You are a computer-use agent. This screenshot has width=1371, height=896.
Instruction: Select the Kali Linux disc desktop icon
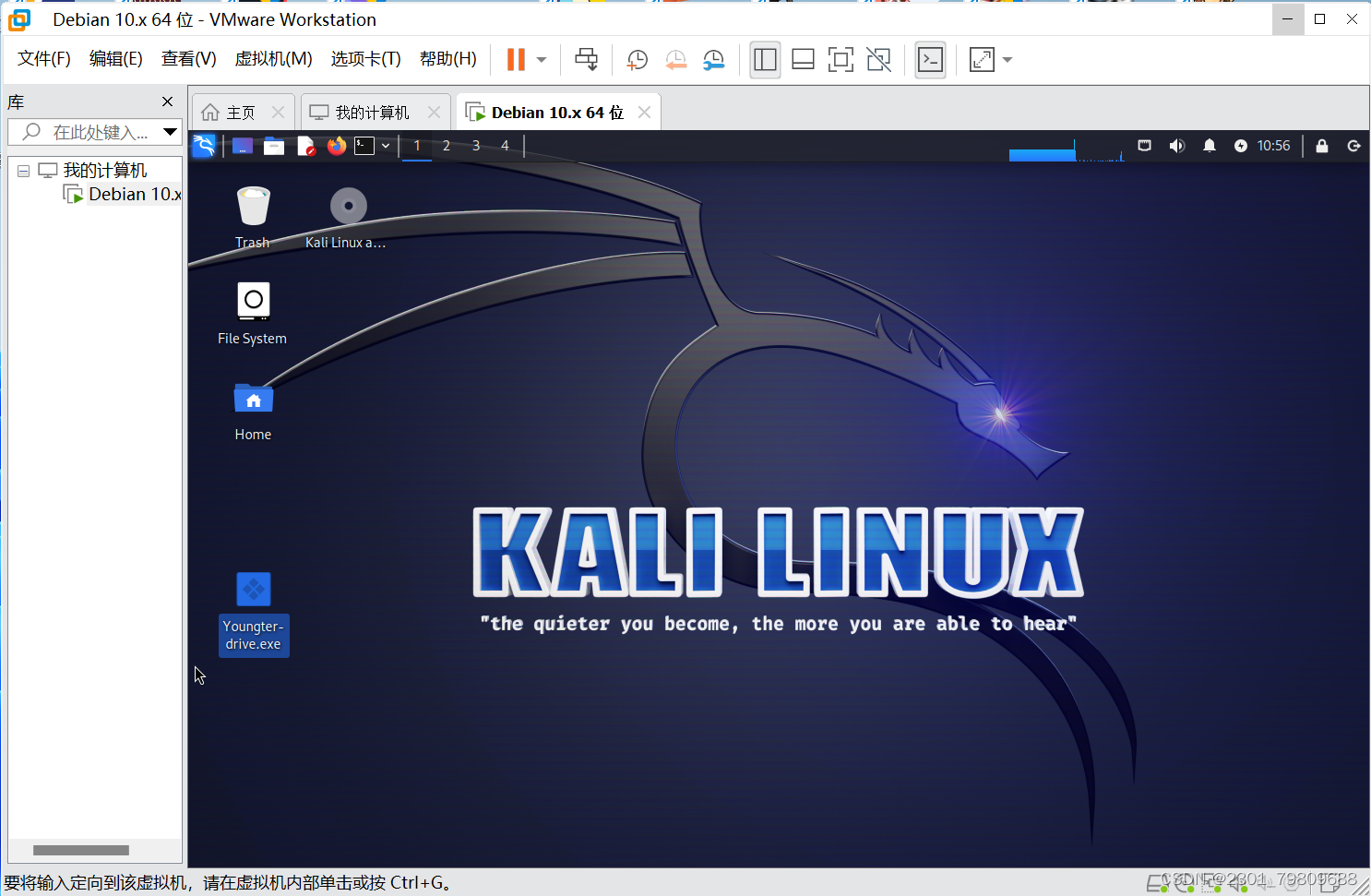(347, 218)
